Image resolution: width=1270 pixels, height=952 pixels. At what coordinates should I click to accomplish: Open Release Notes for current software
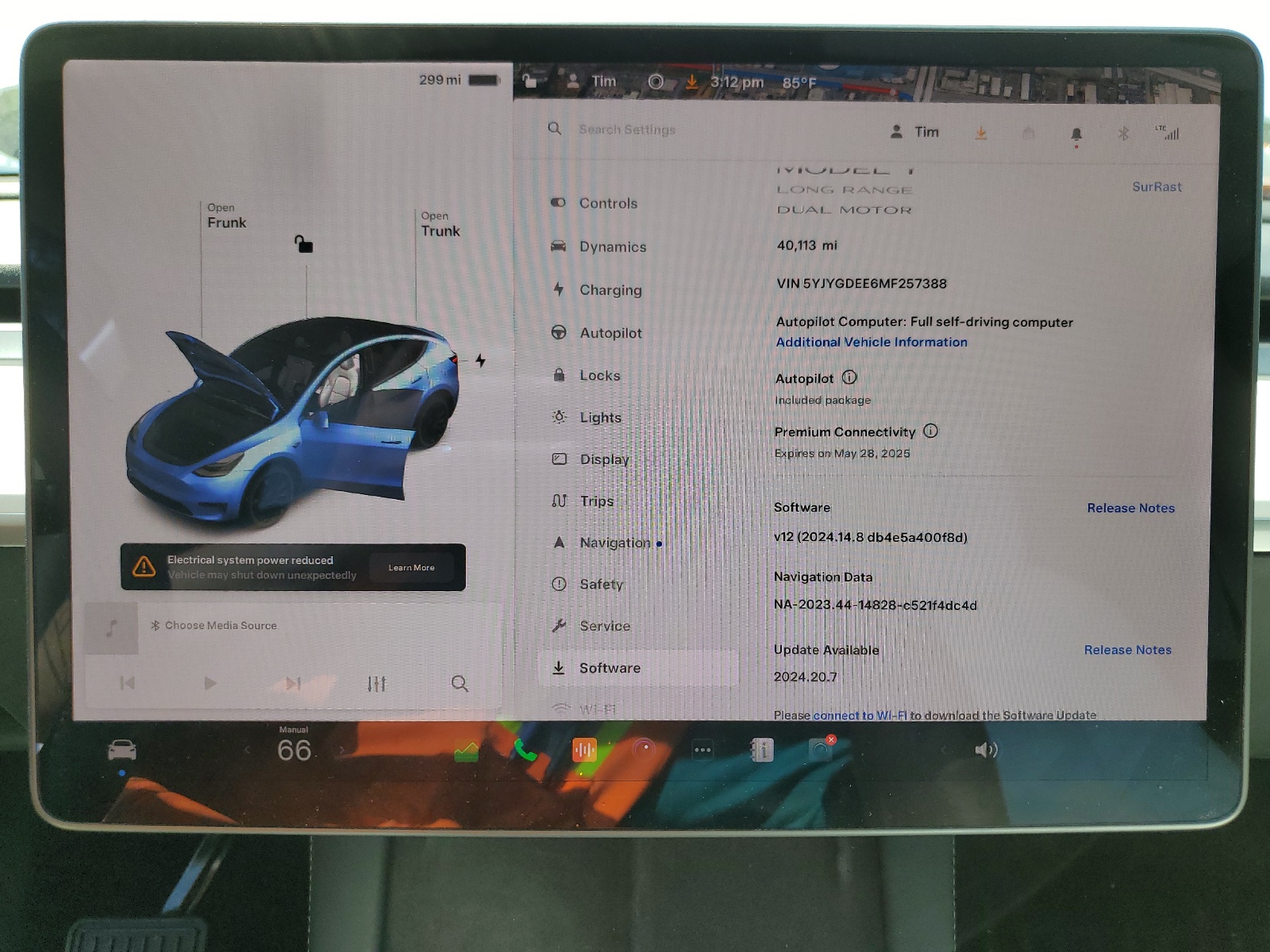pyautogui.click(x=1130, y=508)
